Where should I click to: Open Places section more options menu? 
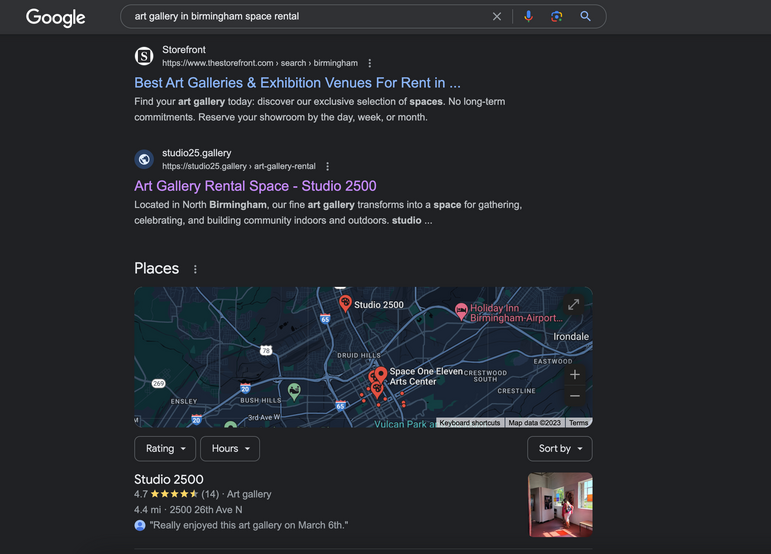point(195,269)
